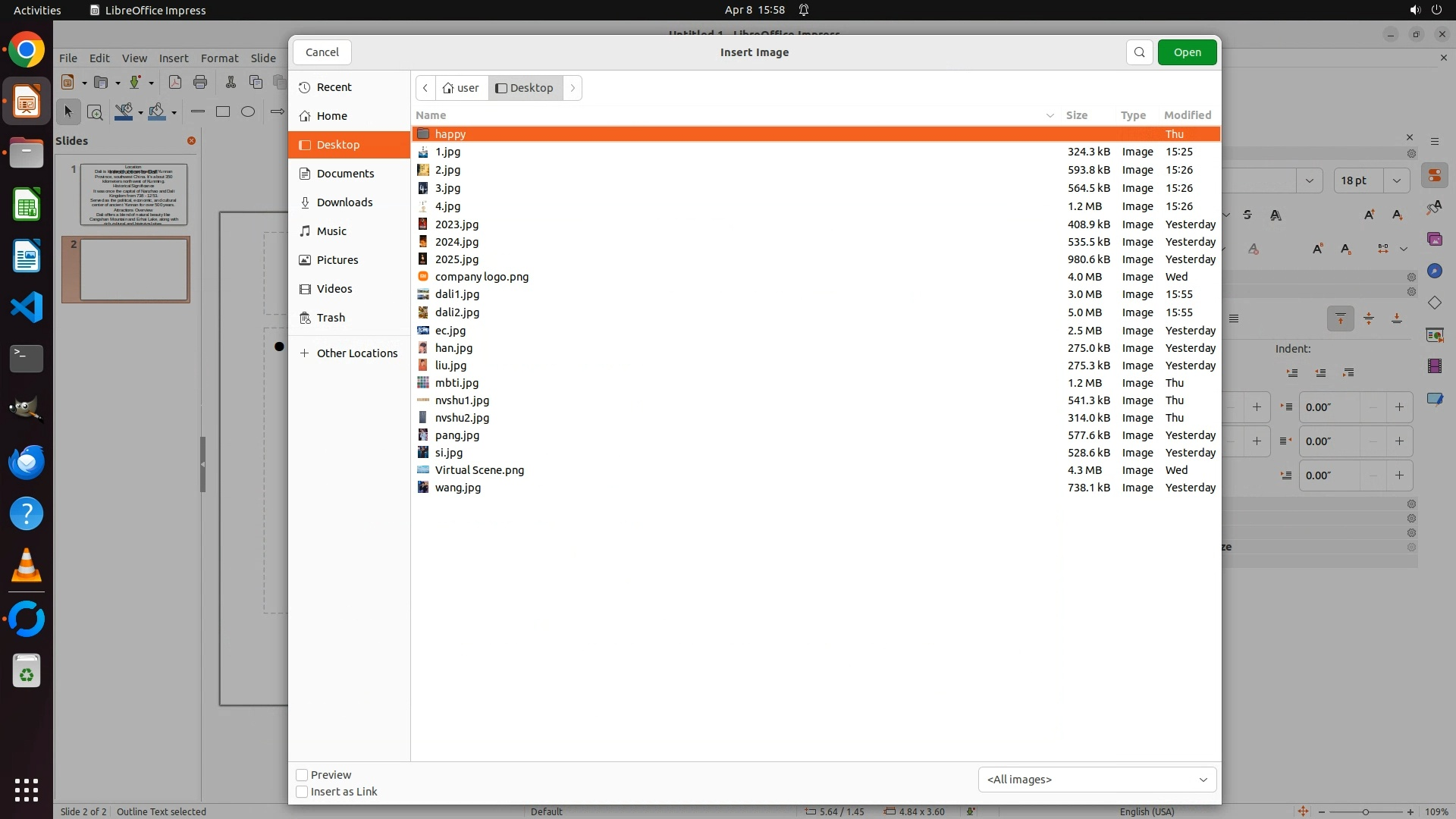Open the Format menu
The height and width of the screenshot is (819, 1456).
219,58
